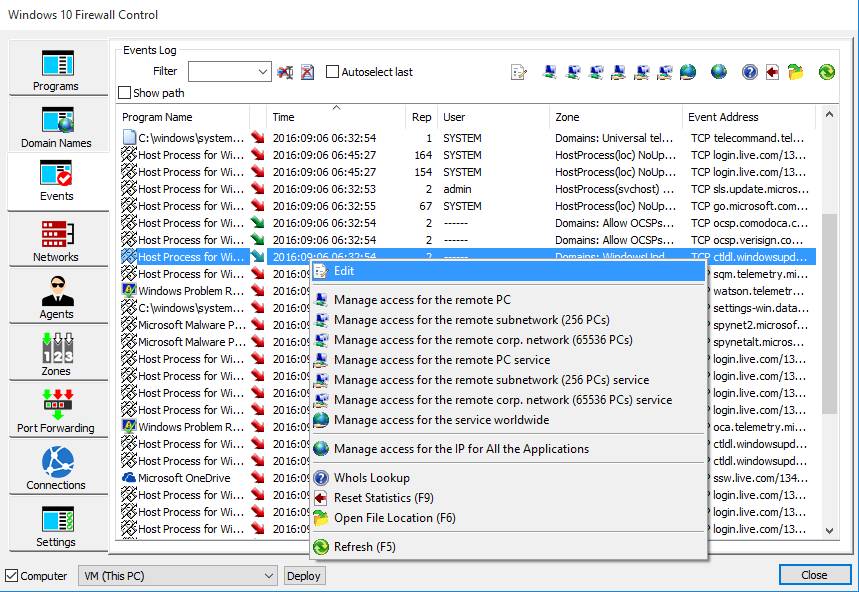Click the red-X delete log icon
Screen dimensions: 859x592
[x=307, y=72]
